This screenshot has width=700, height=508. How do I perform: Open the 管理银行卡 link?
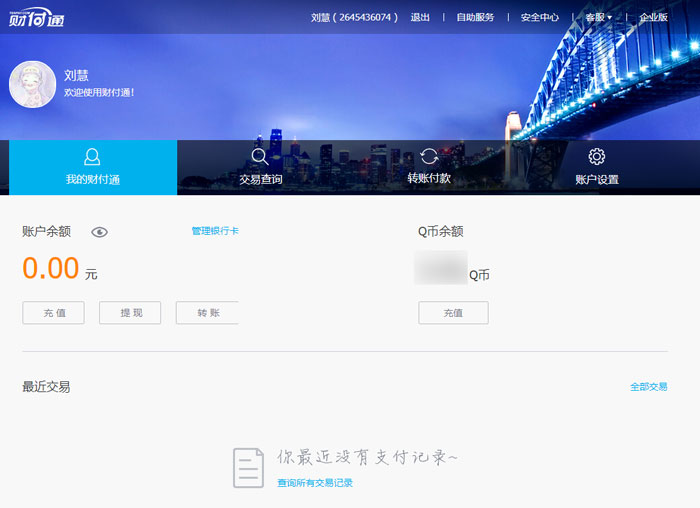(x=214, y=231)
